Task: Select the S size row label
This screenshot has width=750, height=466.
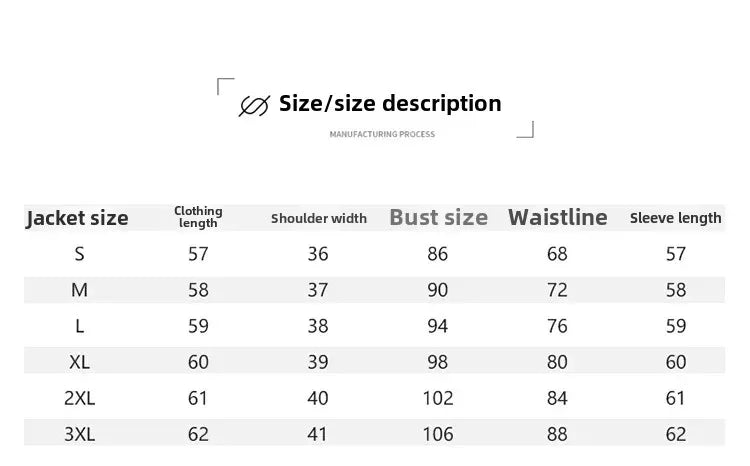Action: pos(79,254)
